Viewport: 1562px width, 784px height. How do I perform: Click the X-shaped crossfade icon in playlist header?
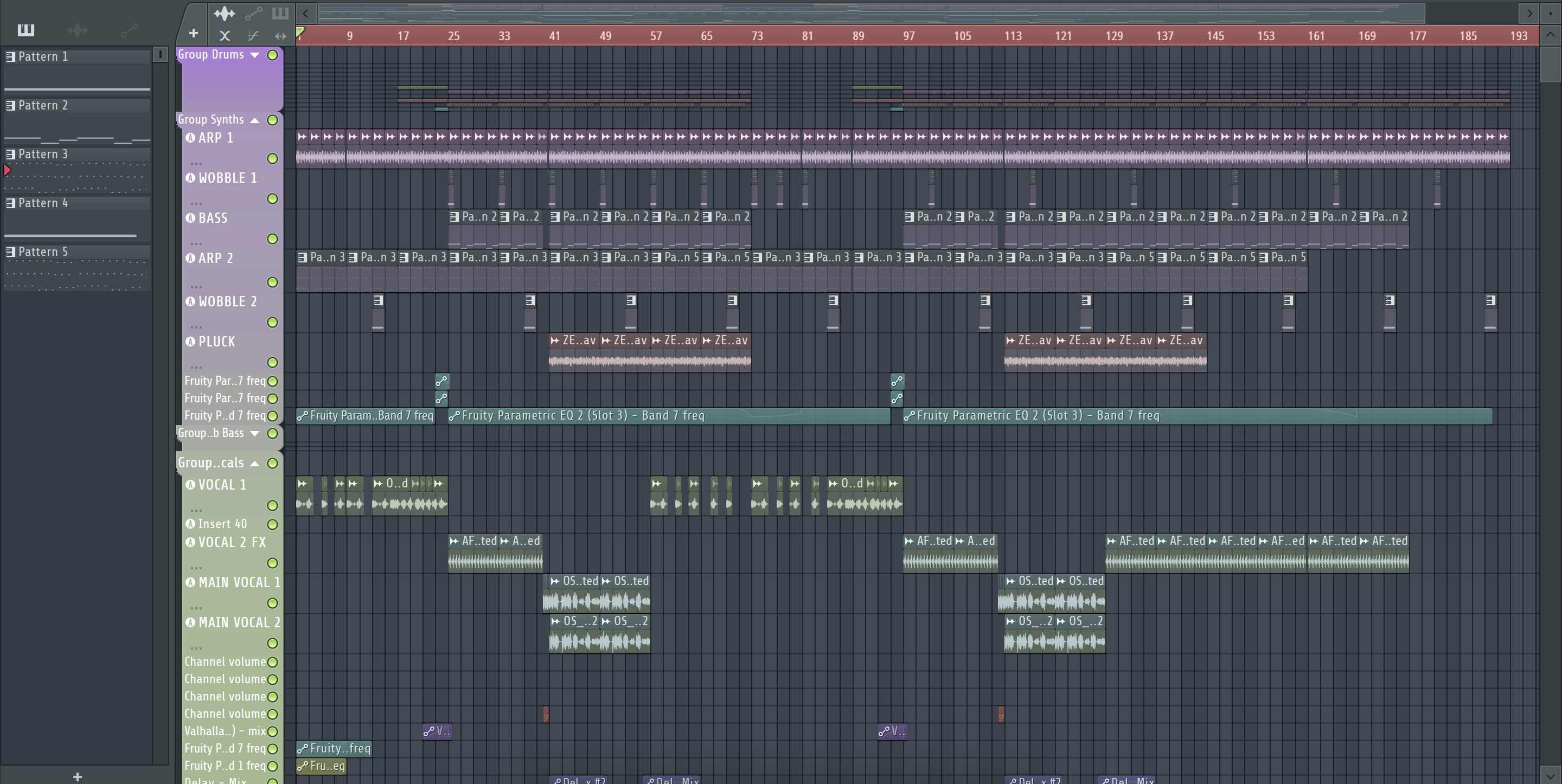pos(225,36)
